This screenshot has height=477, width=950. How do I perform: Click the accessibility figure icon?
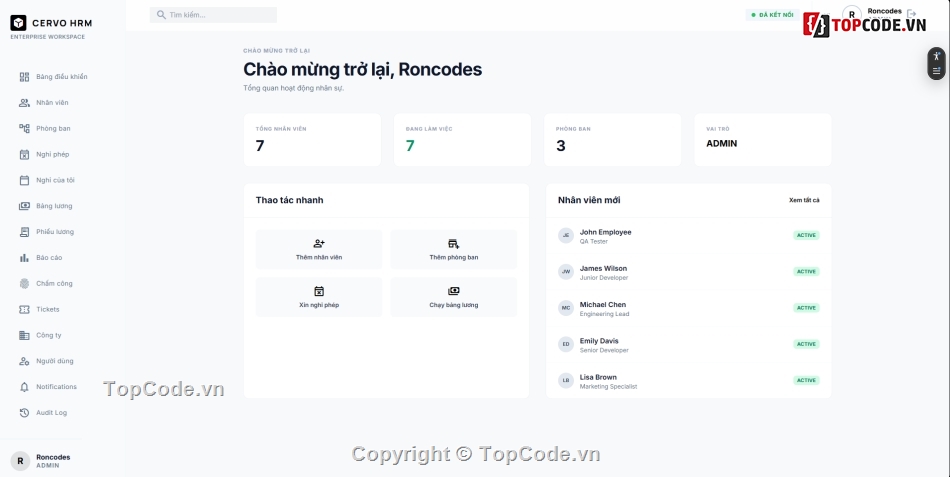click(x=937, y=56)
